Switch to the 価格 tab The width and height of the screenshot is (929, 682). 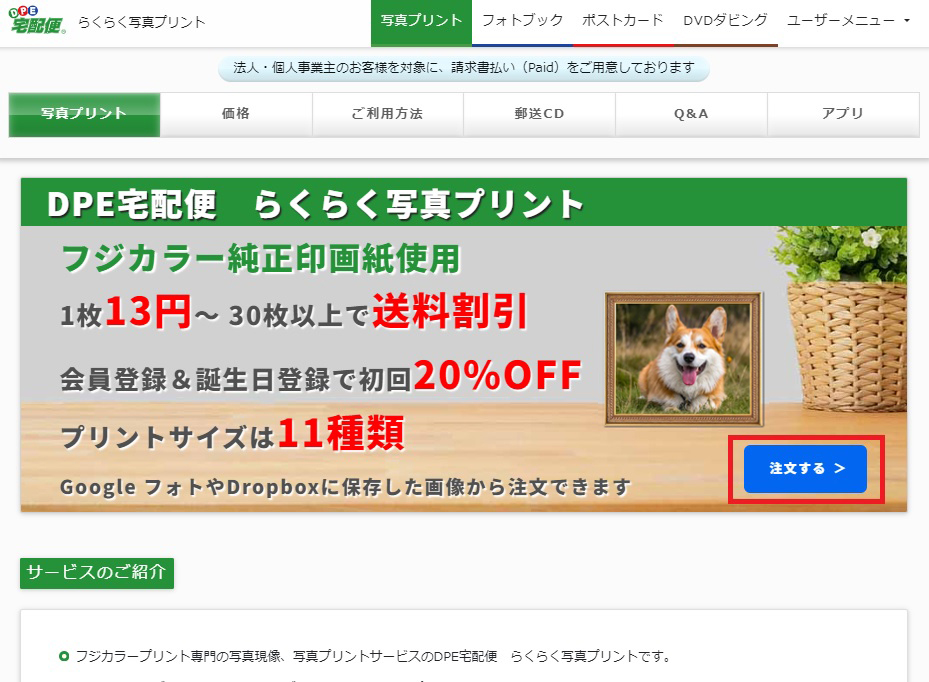236,114
